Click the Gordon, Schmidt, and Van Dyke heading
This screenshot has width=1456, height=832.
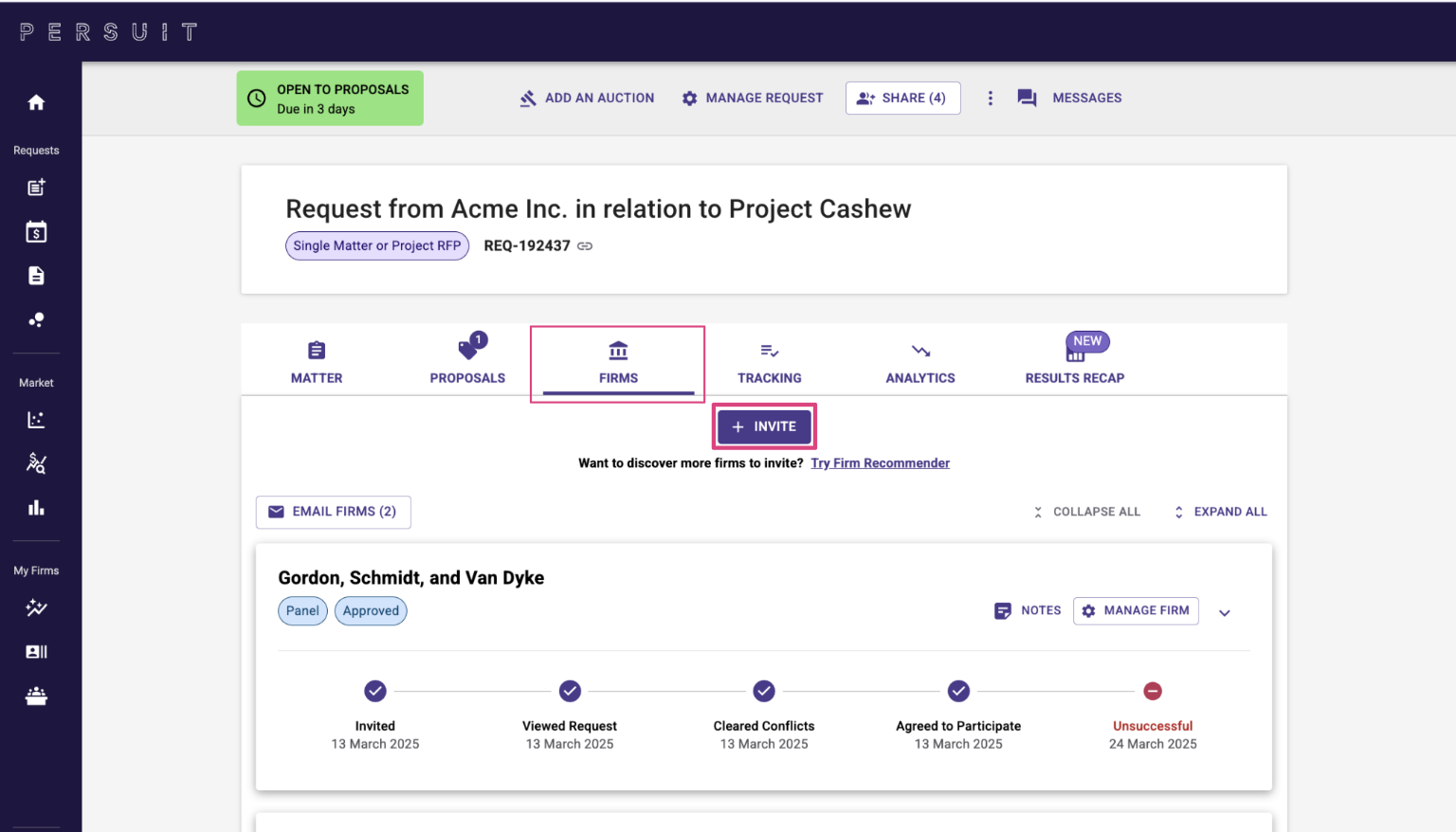coord(410,578)
